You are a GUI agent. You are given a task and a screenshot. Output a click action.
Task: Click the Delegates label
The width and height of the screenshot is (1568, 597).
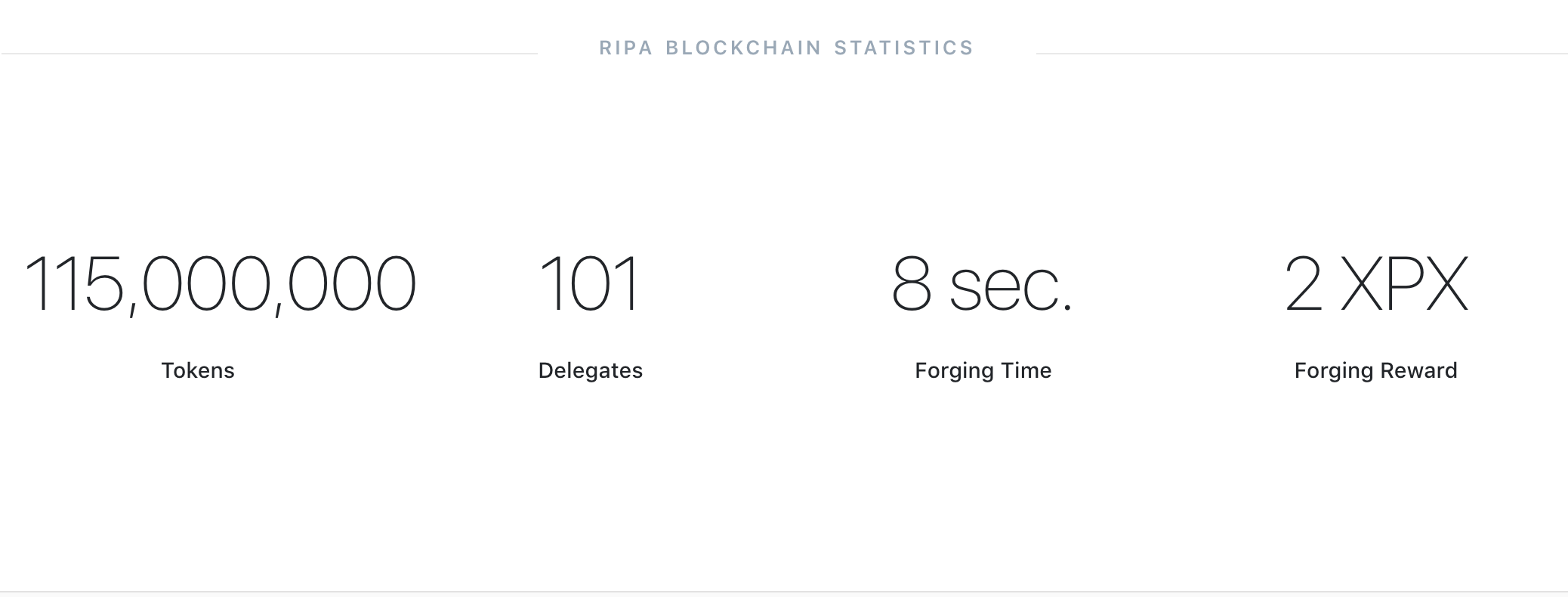(590, 370)
